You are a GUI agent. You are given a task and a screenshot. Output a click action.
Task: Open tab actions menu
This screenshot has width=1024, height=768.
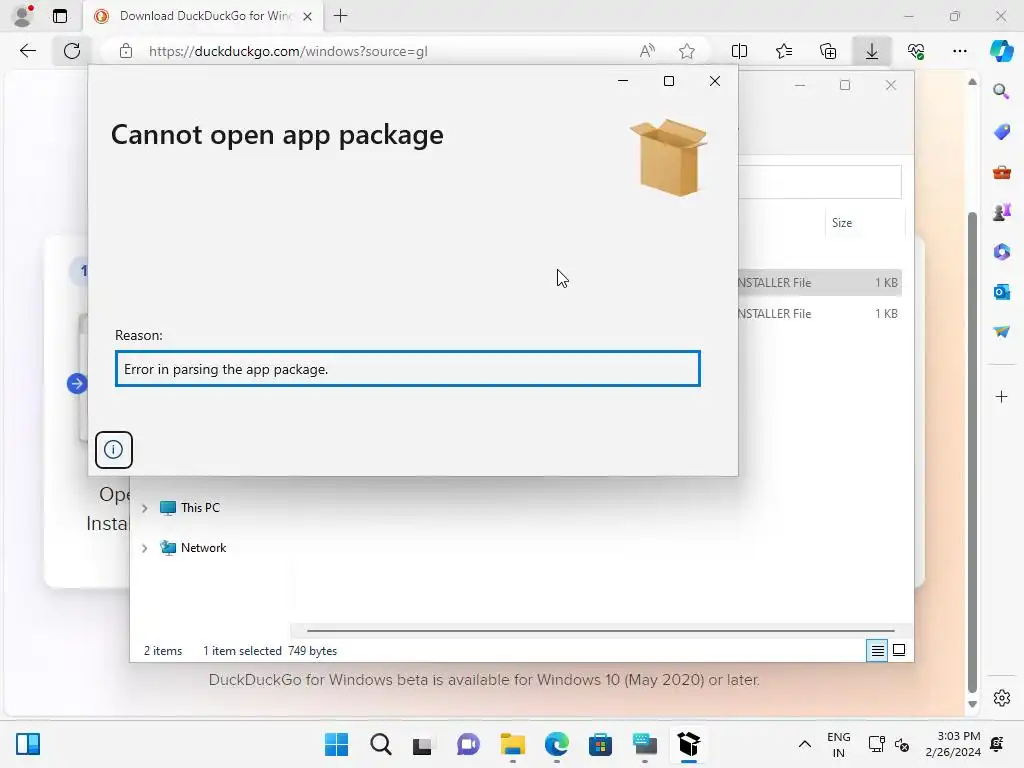click(60, 16)
